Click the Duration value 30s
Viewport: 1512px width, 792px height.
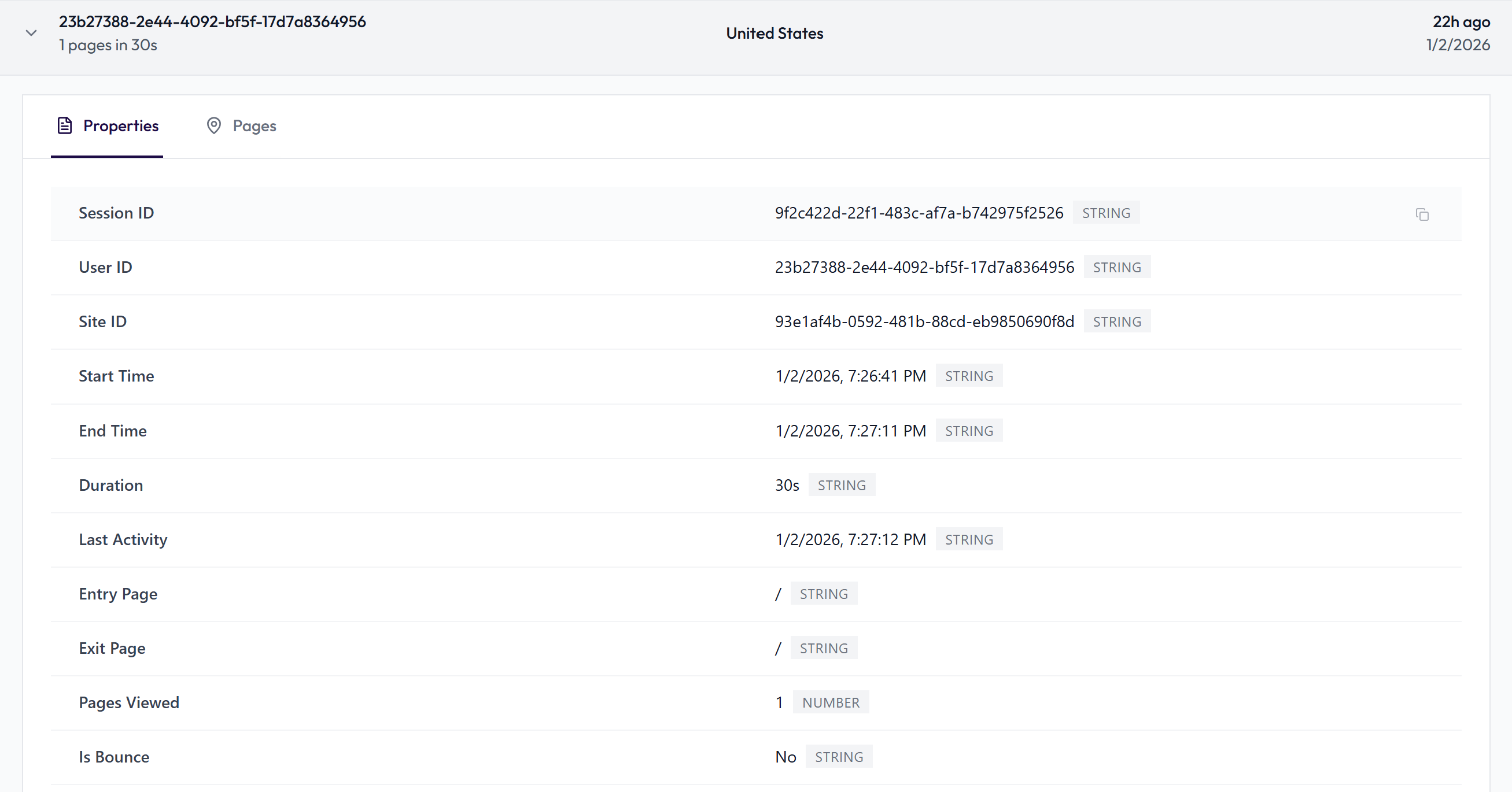[x=786, y=484]
